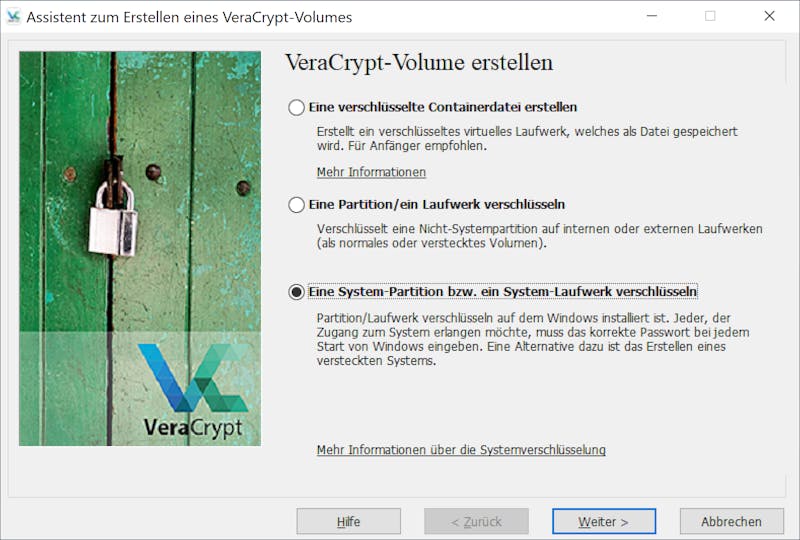This screenshot has width=800, height=540.
Task: Proceed with the 'Weiter >' button
Action: point(604,521)
